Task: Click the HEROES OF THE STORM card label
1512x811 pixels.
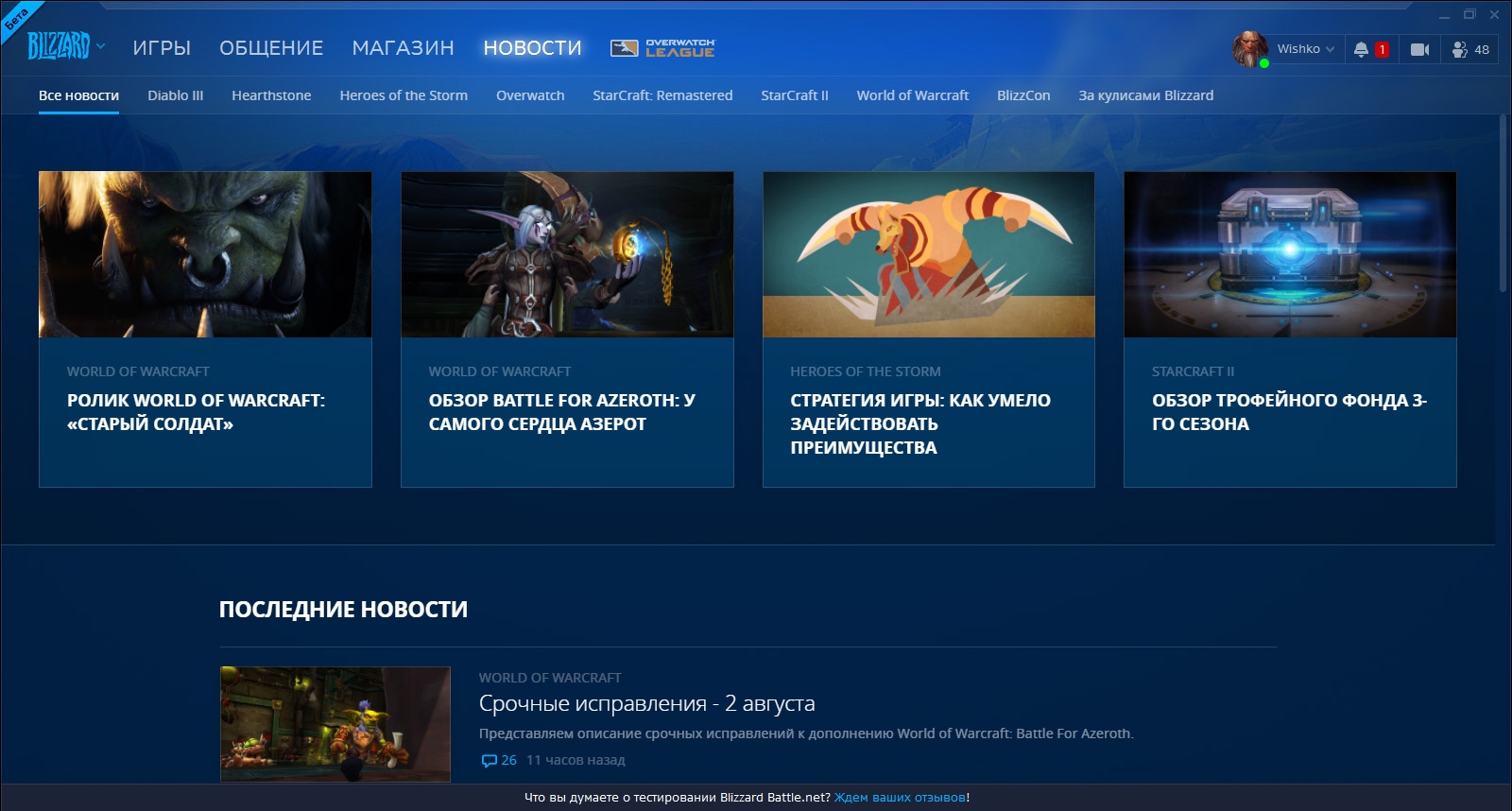Action: coord(866,371)
